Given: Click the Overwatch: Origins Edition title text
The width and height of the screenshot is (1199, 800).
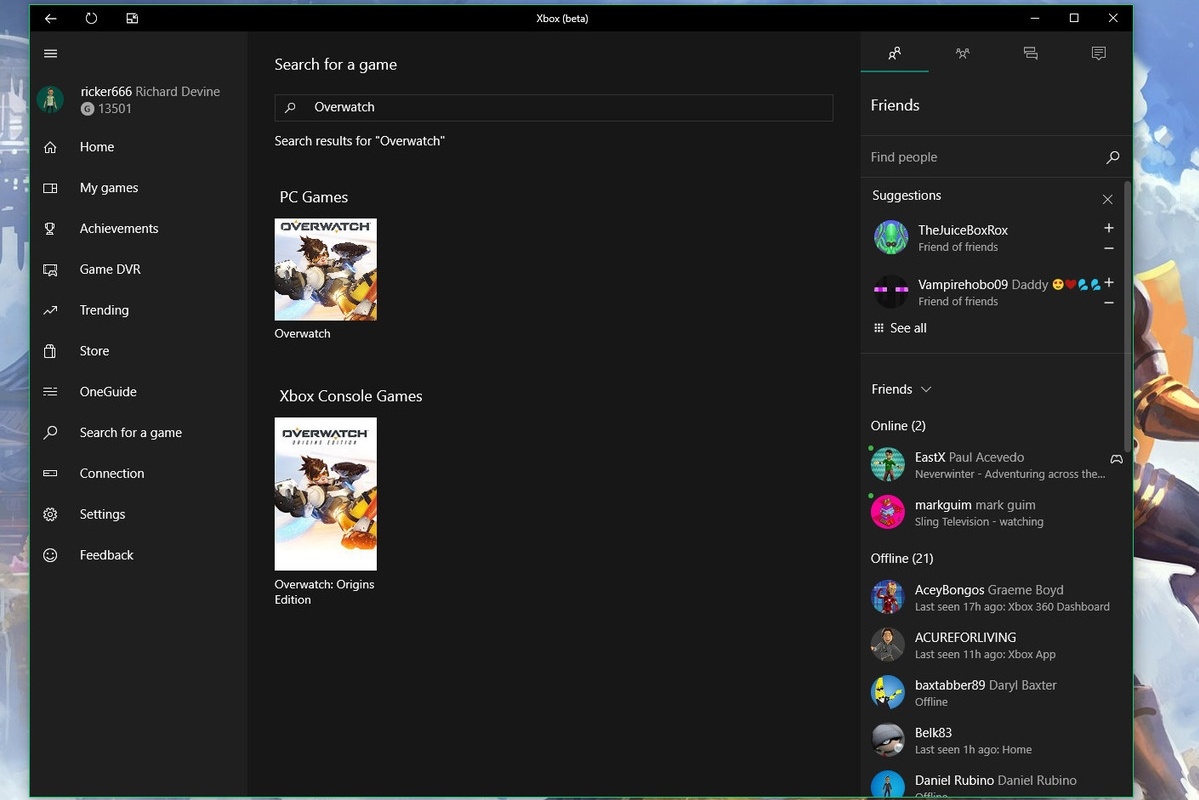Looking at the screenshot, I should pyautogui.click(x=324, y=592).
